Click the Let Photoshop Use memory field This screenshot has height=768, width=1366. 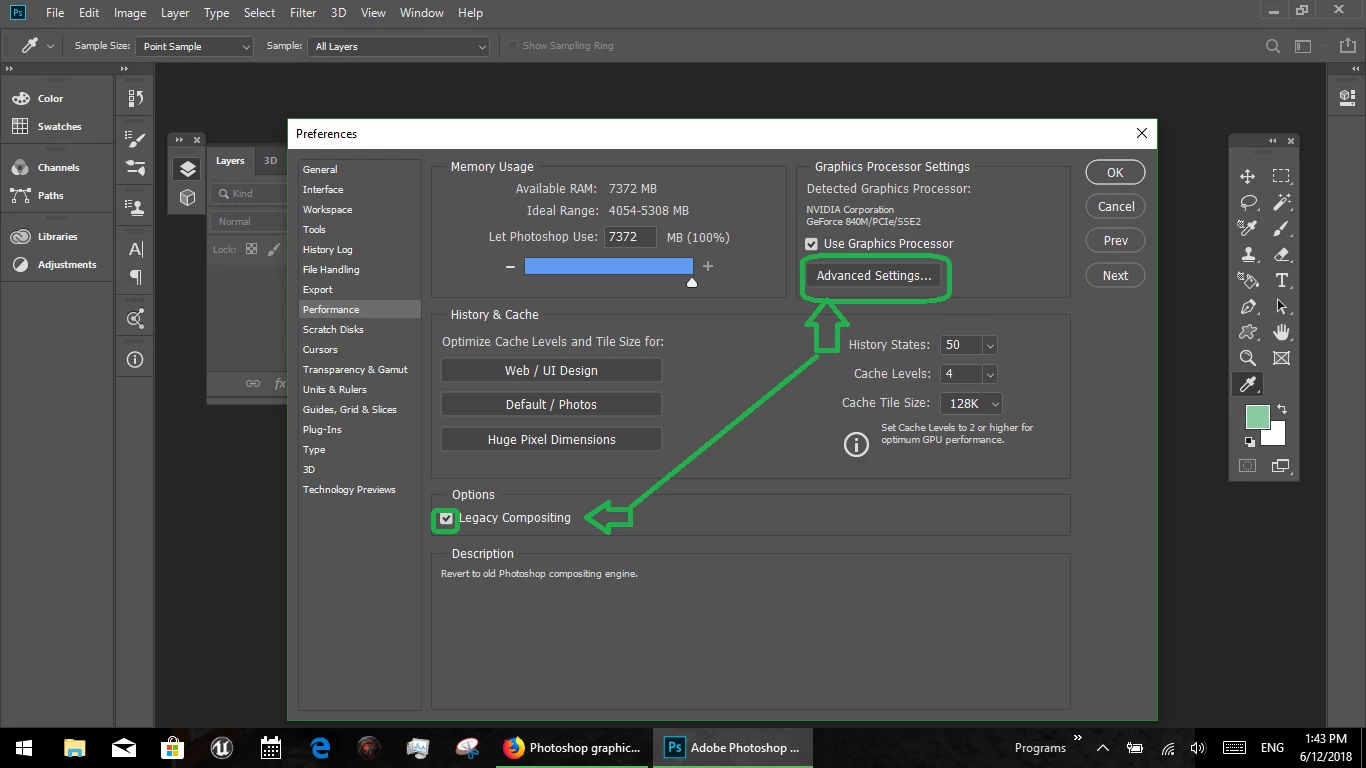click(630, 237)
